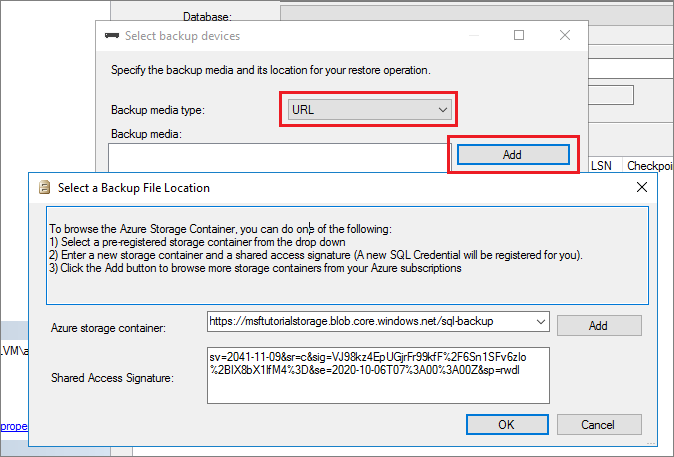Open the Backup media type URL dropdown
Viewport: 674px width, 457px height.
pyautogui.click(x=443, y=109)
